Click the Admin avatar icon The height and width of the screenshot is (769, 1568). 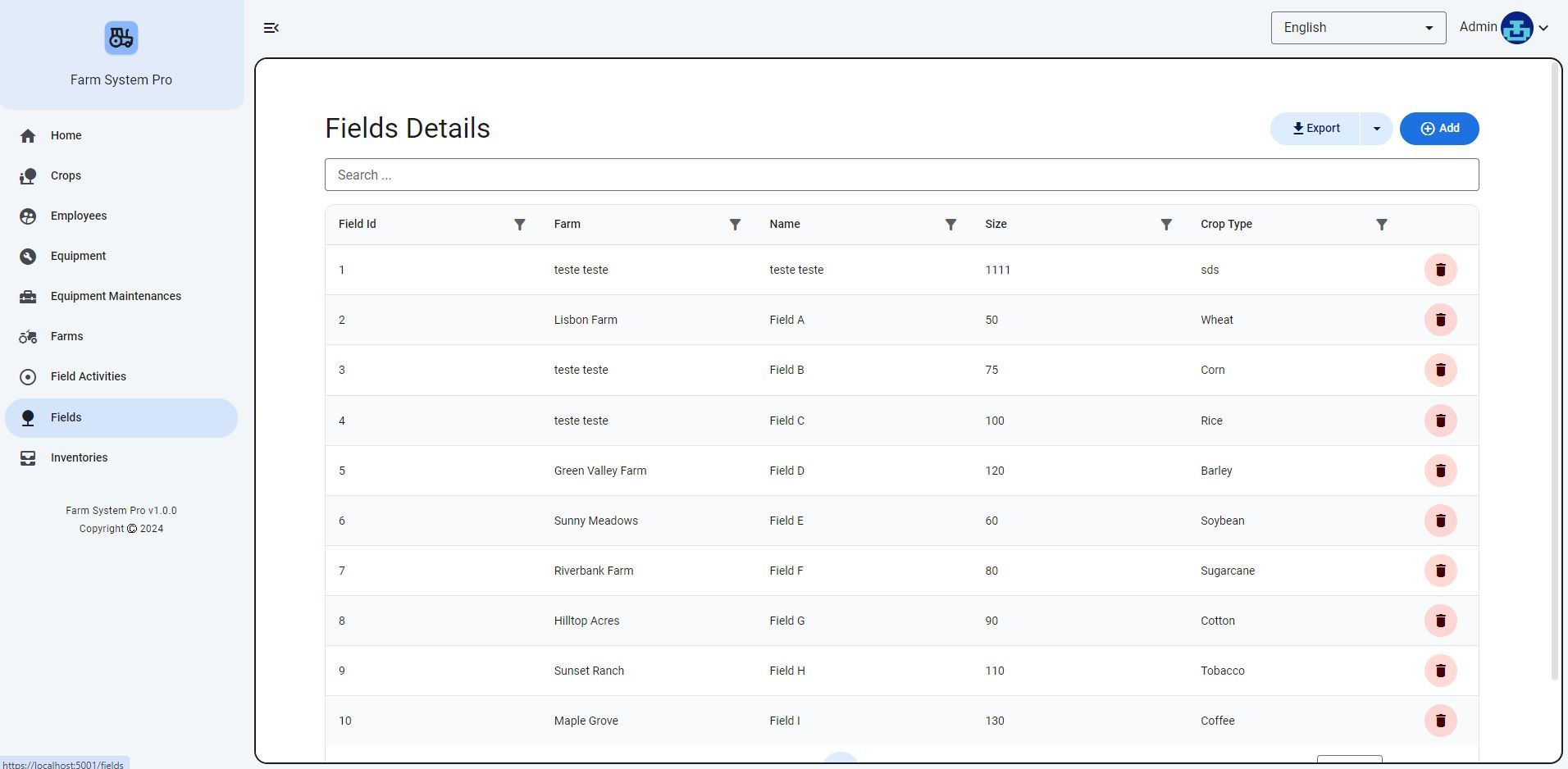click(1516, 28)
